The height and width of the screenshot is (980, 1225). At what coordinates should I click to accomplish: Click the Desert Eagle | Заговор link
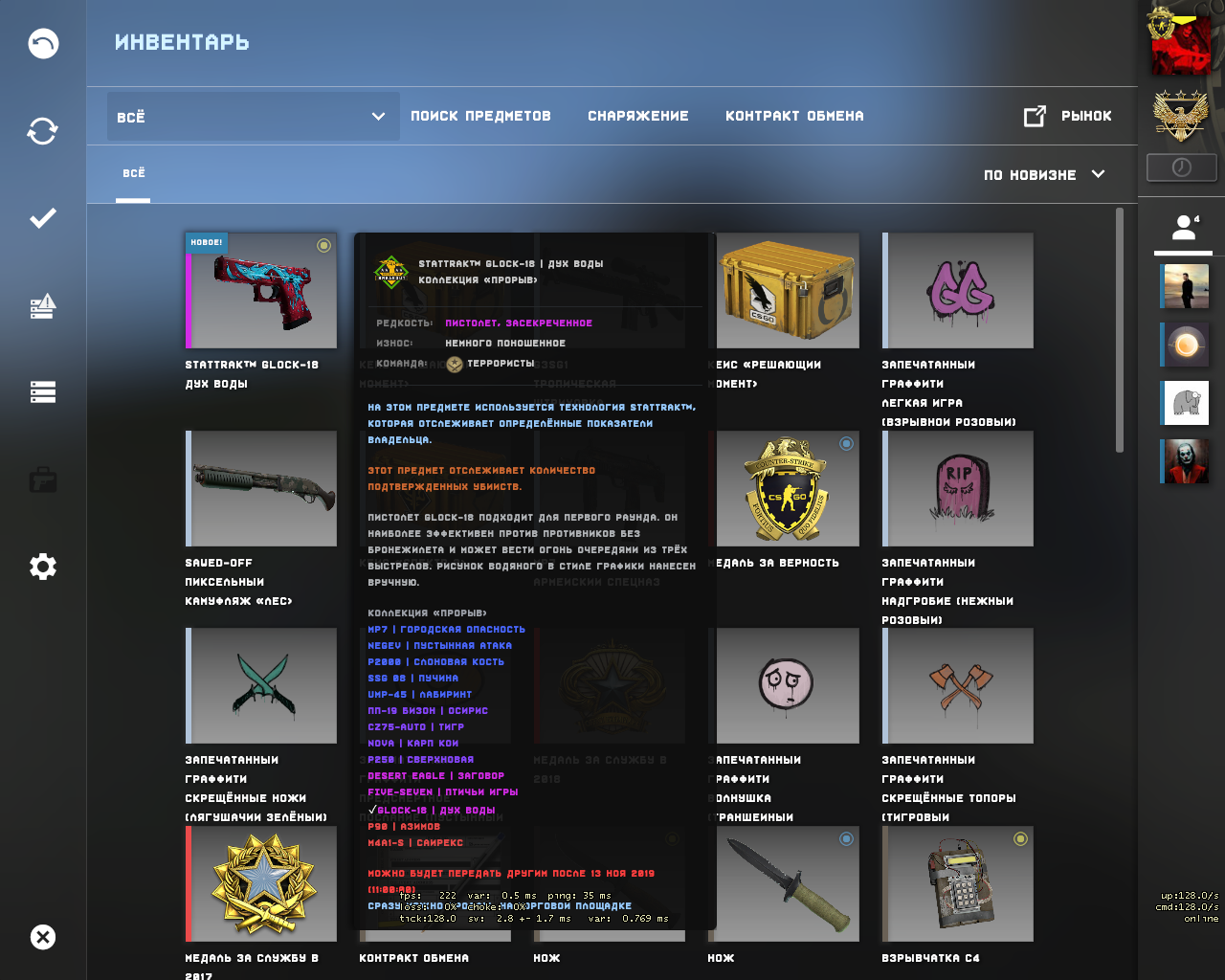(x=435, y=776)
